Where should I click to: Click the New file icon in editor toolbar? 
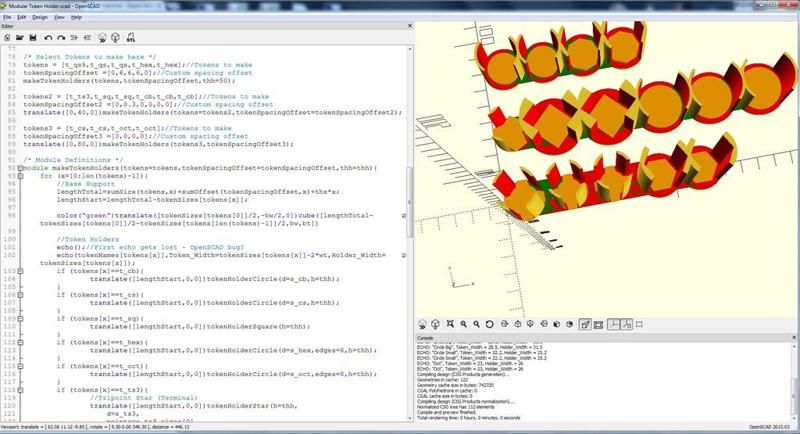(x=7, y=37)
